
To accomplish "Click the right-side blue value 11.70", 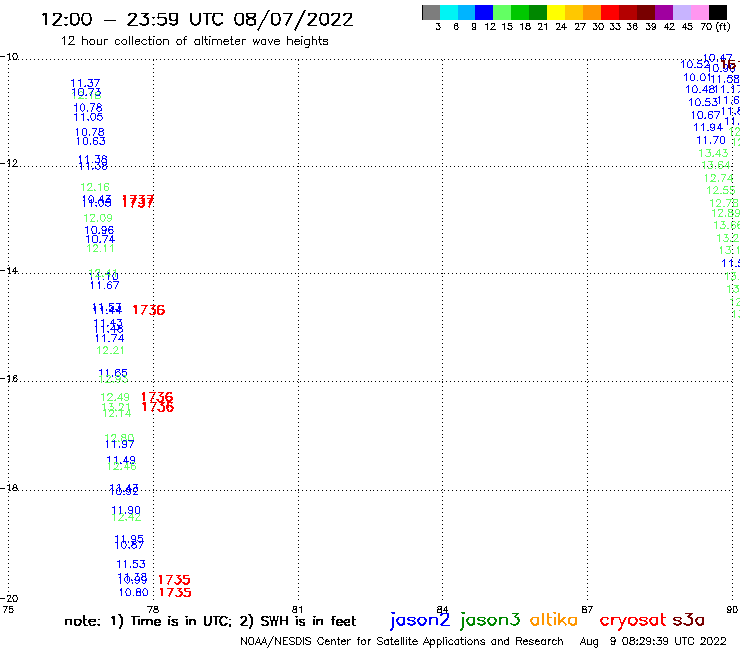I will [711, 140].
